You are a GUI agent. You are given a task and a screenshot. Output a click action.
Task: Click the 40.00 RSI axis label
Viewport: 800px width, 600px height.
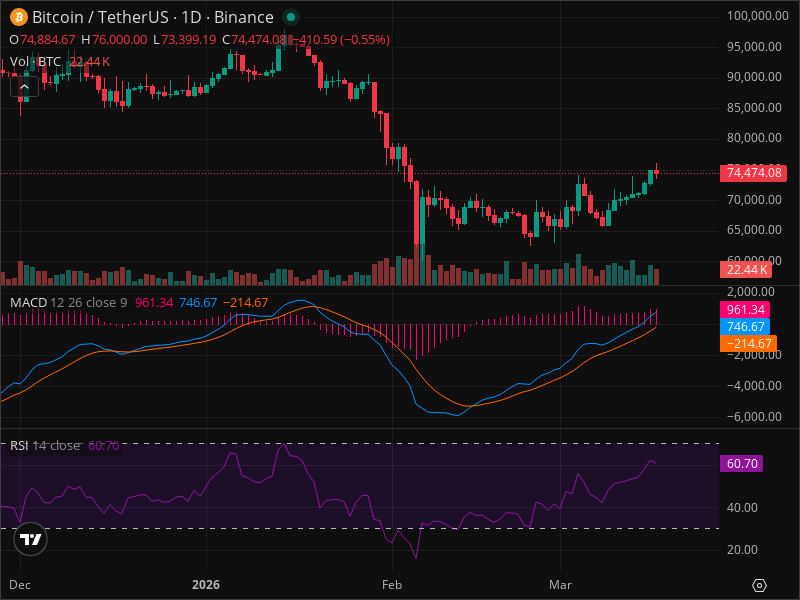pos(742,508)
